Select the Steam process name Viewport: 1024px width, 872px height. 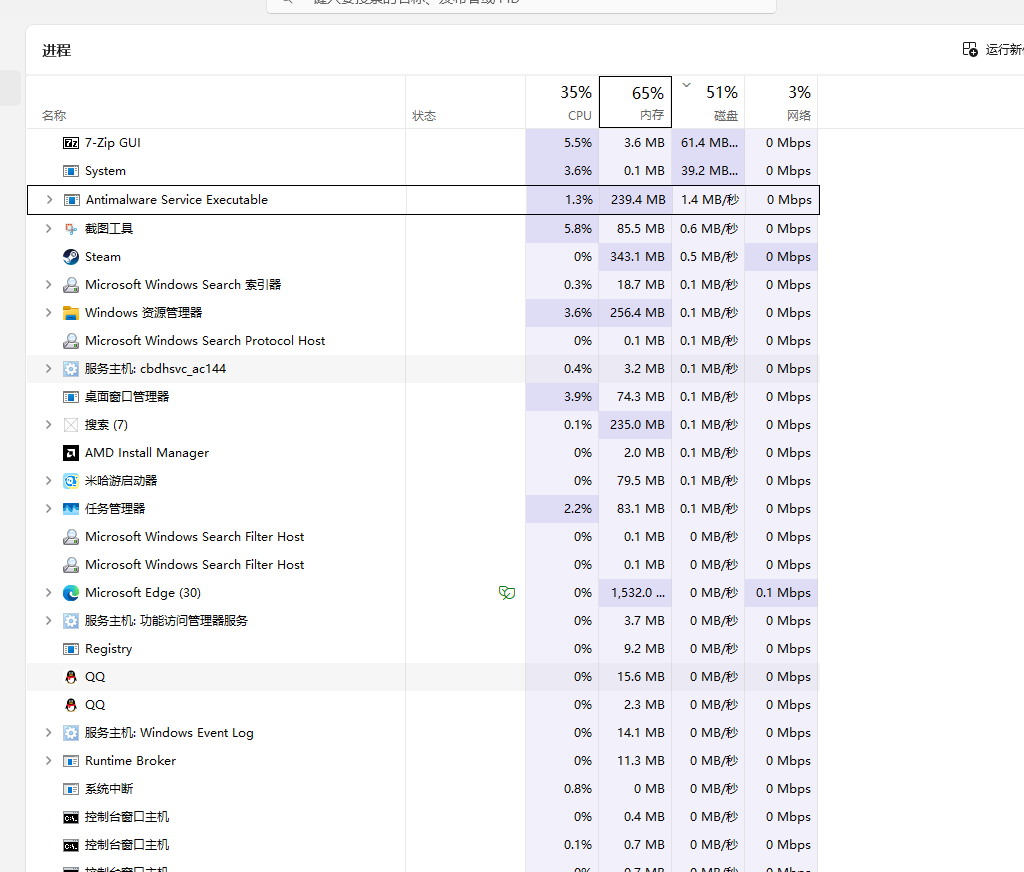pyautogui.click(x=103, y=257)
